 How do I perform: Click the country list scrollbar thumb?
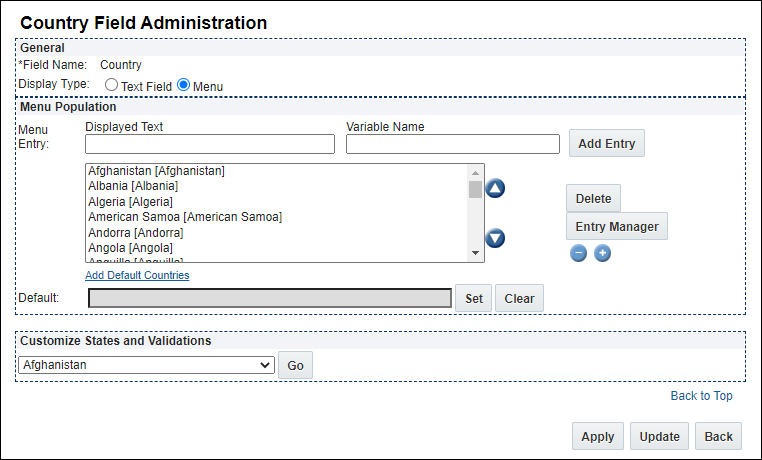(475, 189)
